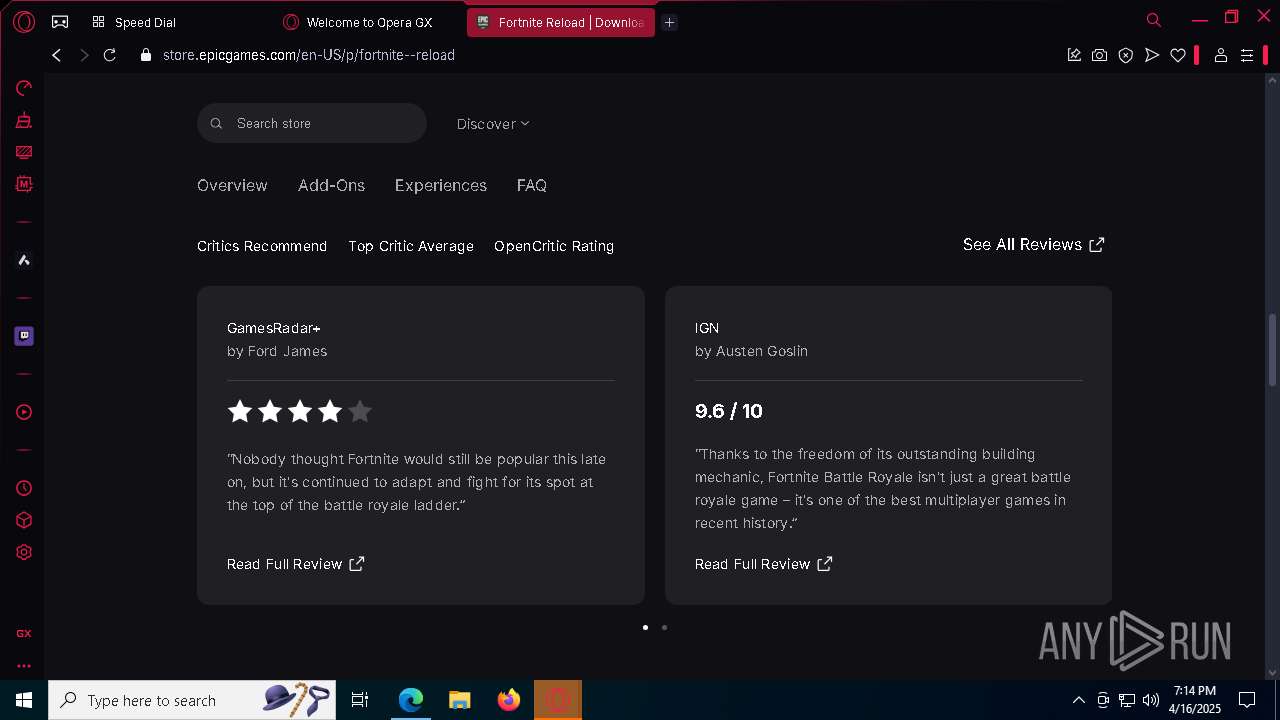This screenshot has width=1280, height=720.
Task: Open sidebar setup three-dots menu
Action: [x=24, y=665]
